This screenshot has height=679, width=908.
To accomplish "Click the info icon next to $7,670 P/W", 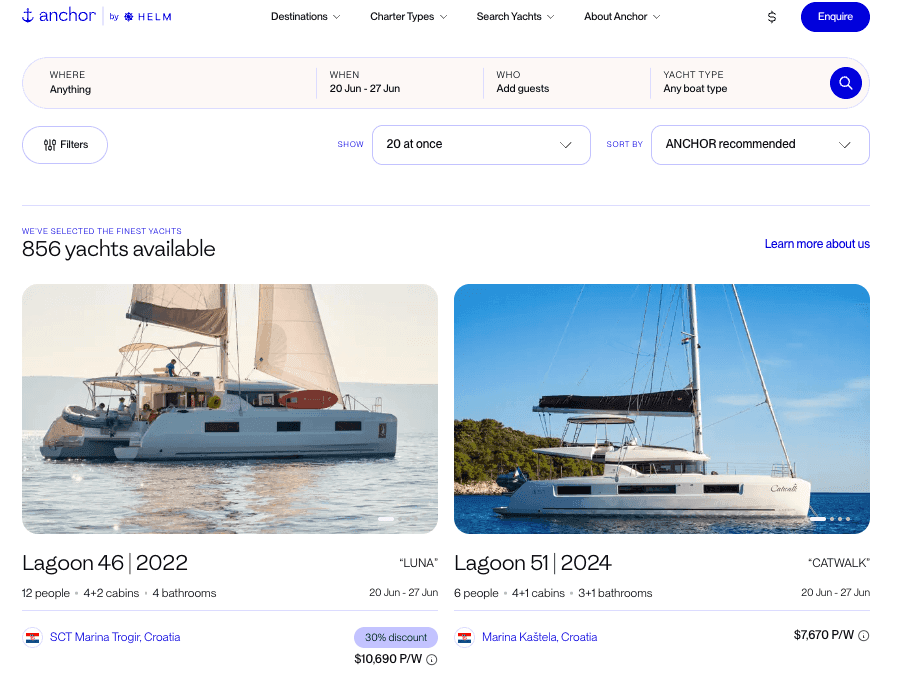I will click(x=864, y=636).
